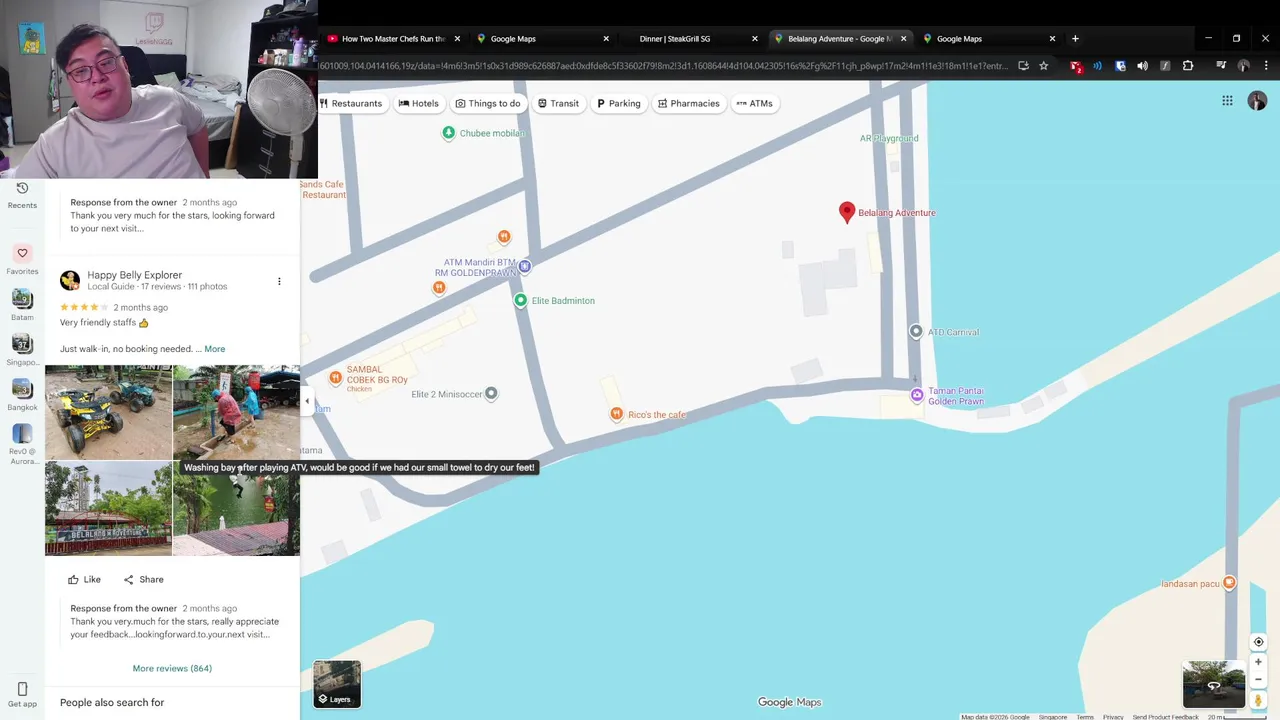Image resolution: width=1280 pixels, height=720 pixels.
Task: Open Favorites heart in sidebar
Action: (x=22, y=260)
